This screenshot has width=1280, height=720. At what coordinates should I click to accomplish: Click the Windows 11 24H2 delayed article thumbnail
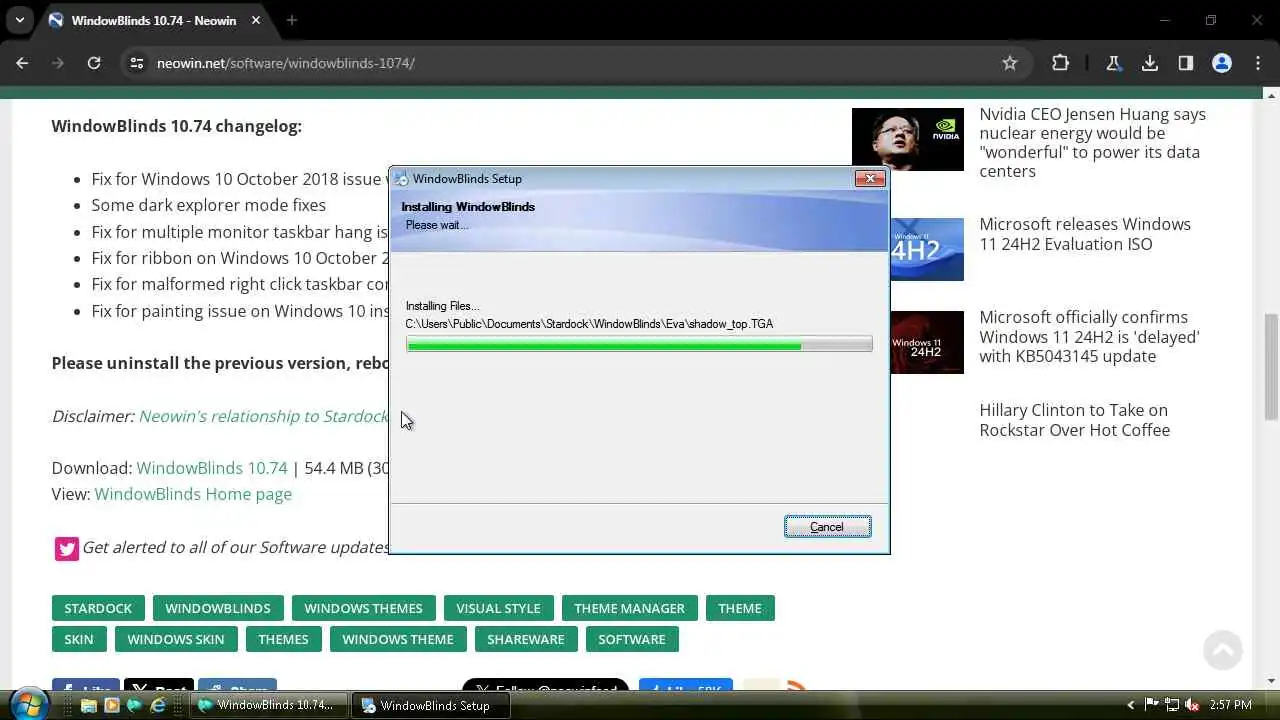pyautogui.click(x=927, y=342)
